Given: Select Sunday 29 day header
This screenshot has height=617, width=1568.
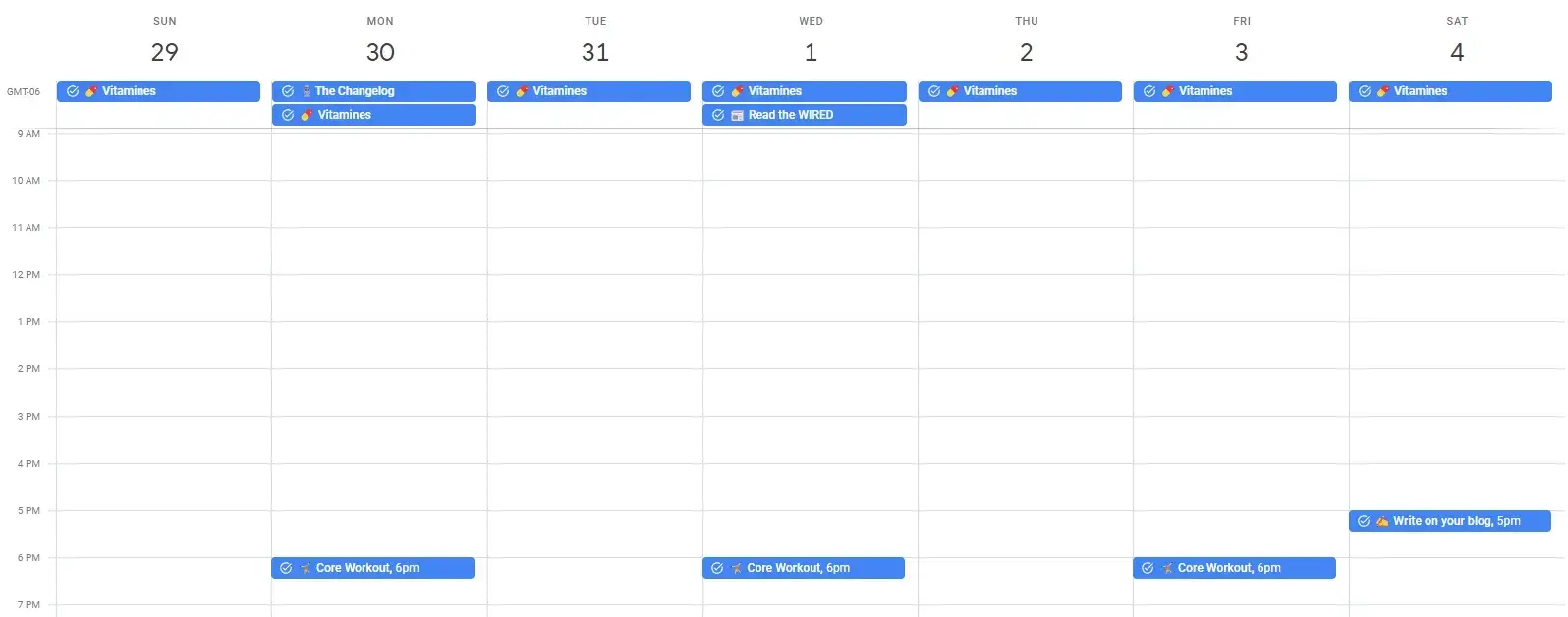Looking at the screenshot, I should (164, 52).
